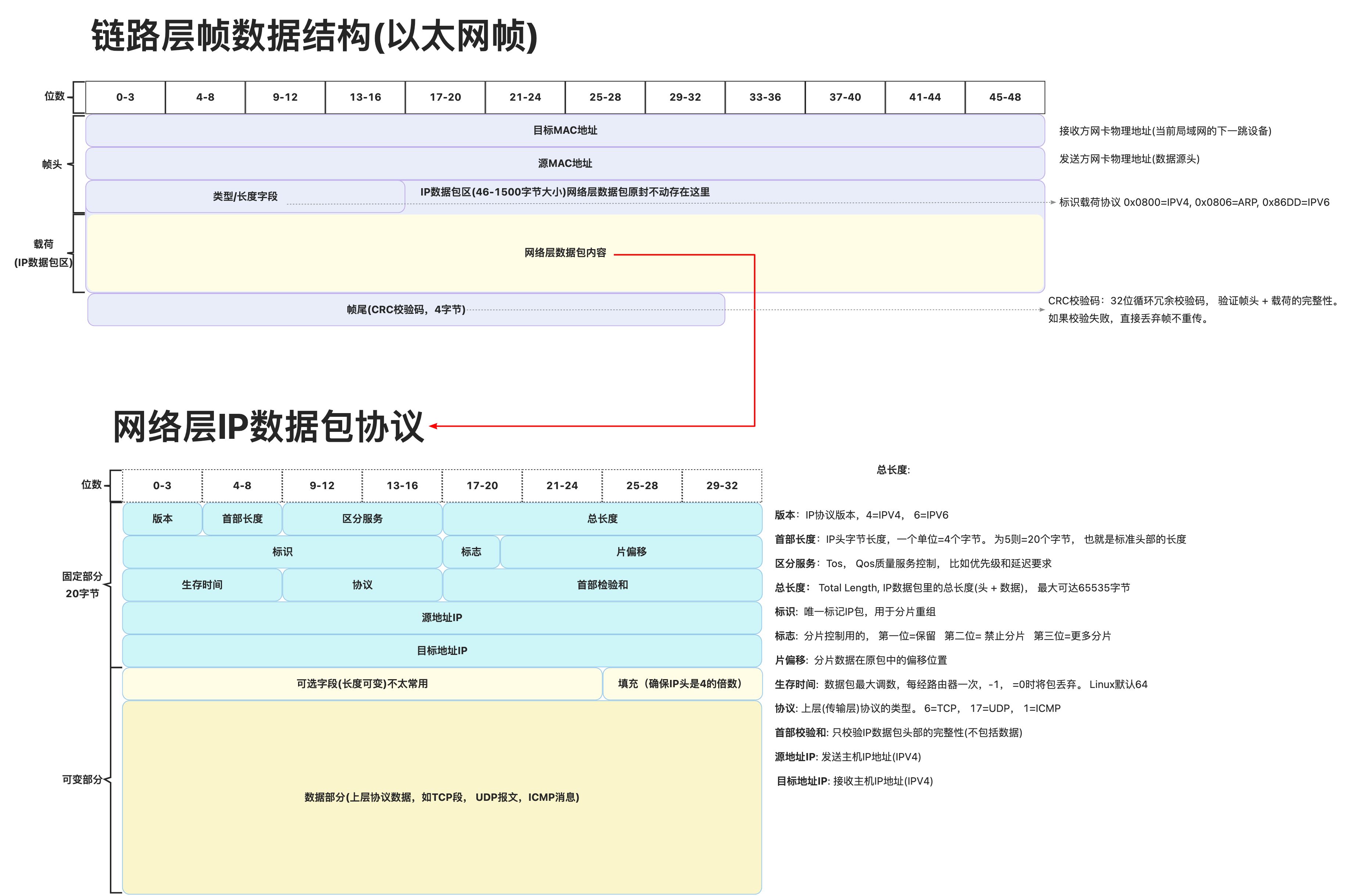Select the 生存时间 box in the IP header

(x=202, y=585)
